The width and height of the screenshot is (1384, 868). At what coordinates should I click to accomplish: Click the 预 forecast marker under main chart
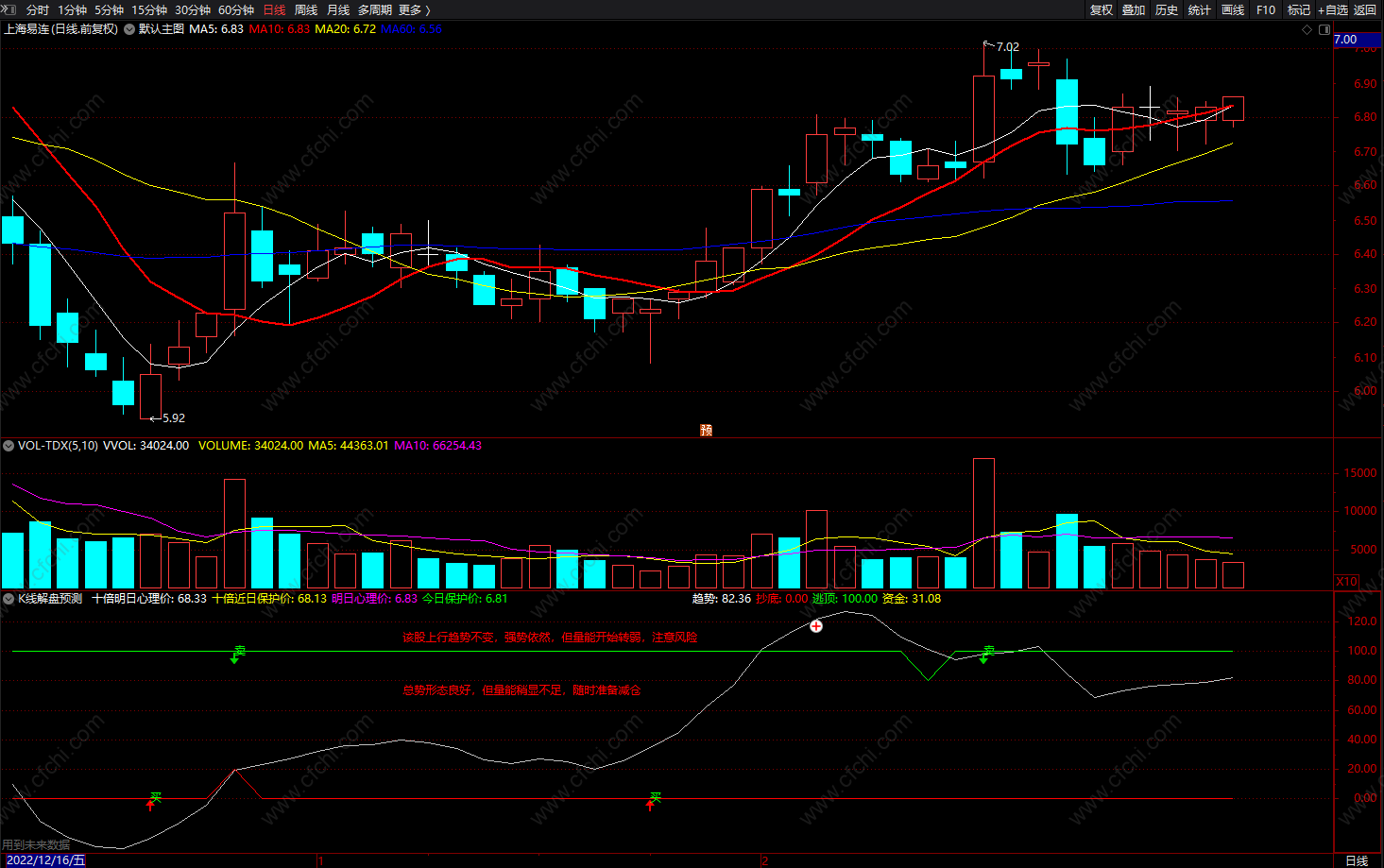(706, 430)
